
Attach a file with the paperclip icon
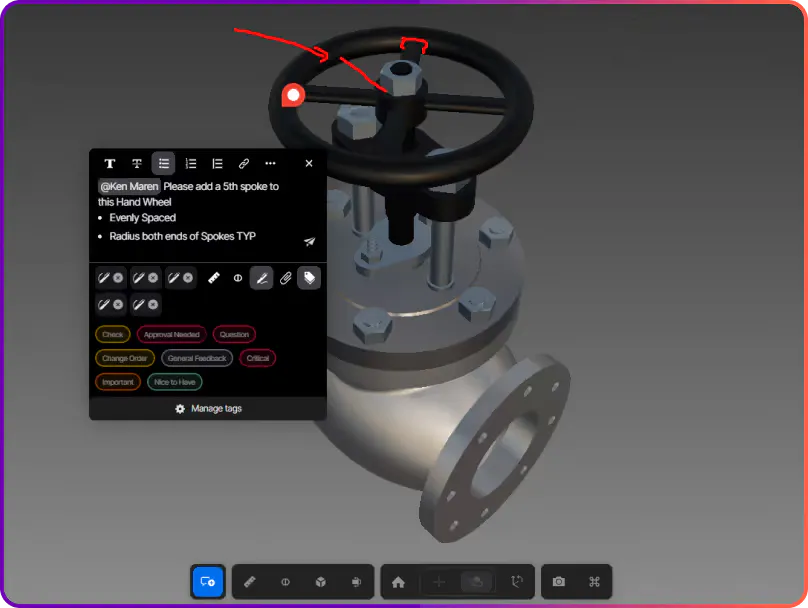click(285, 278)
